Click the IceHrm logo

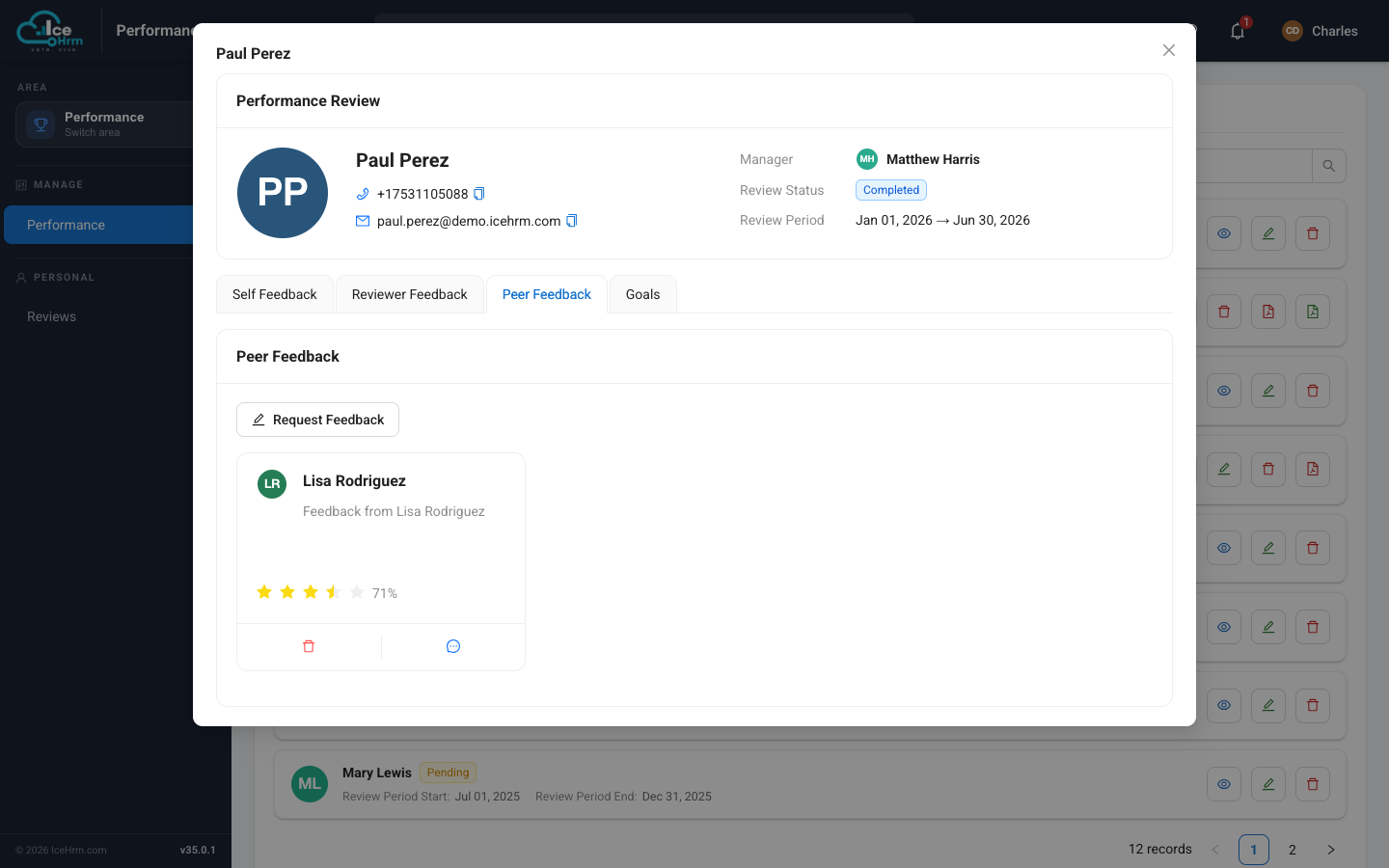(50, 31)
